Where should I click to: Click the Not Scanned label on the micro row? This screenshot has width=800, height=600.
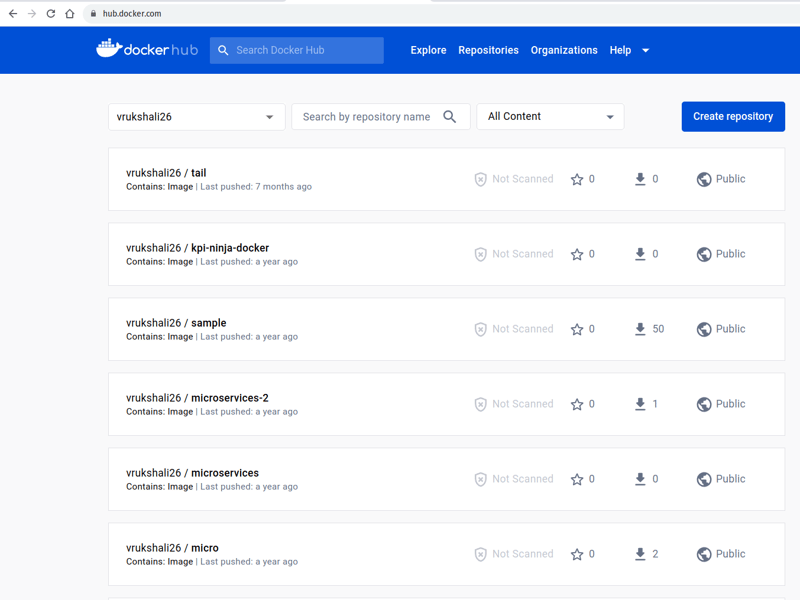pyautogui.click(x=522, y=554)
